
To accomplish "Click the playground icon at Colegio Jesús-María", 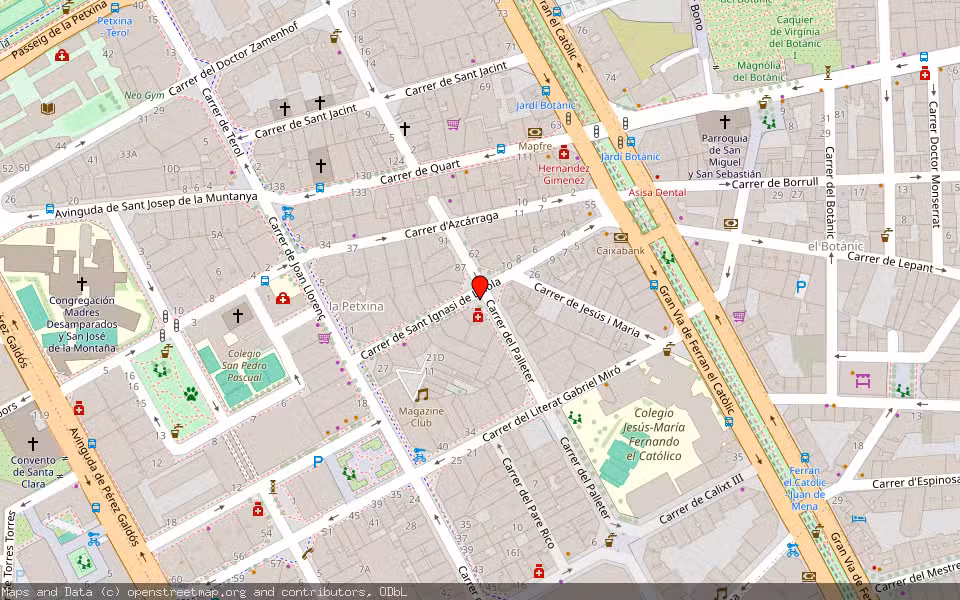I will 574,418.
